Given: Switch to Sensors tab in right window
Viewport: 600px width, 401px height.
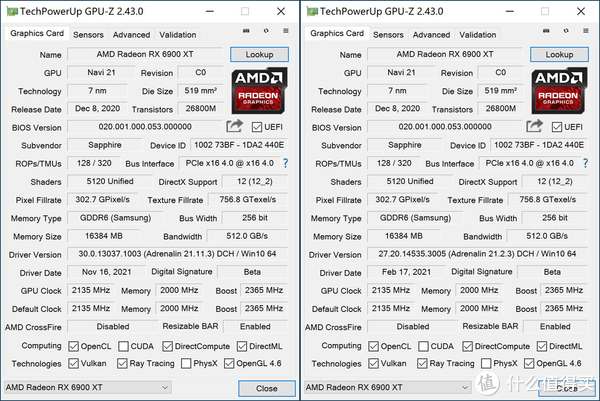Looking at the screenshot, I should click(388, 35).
